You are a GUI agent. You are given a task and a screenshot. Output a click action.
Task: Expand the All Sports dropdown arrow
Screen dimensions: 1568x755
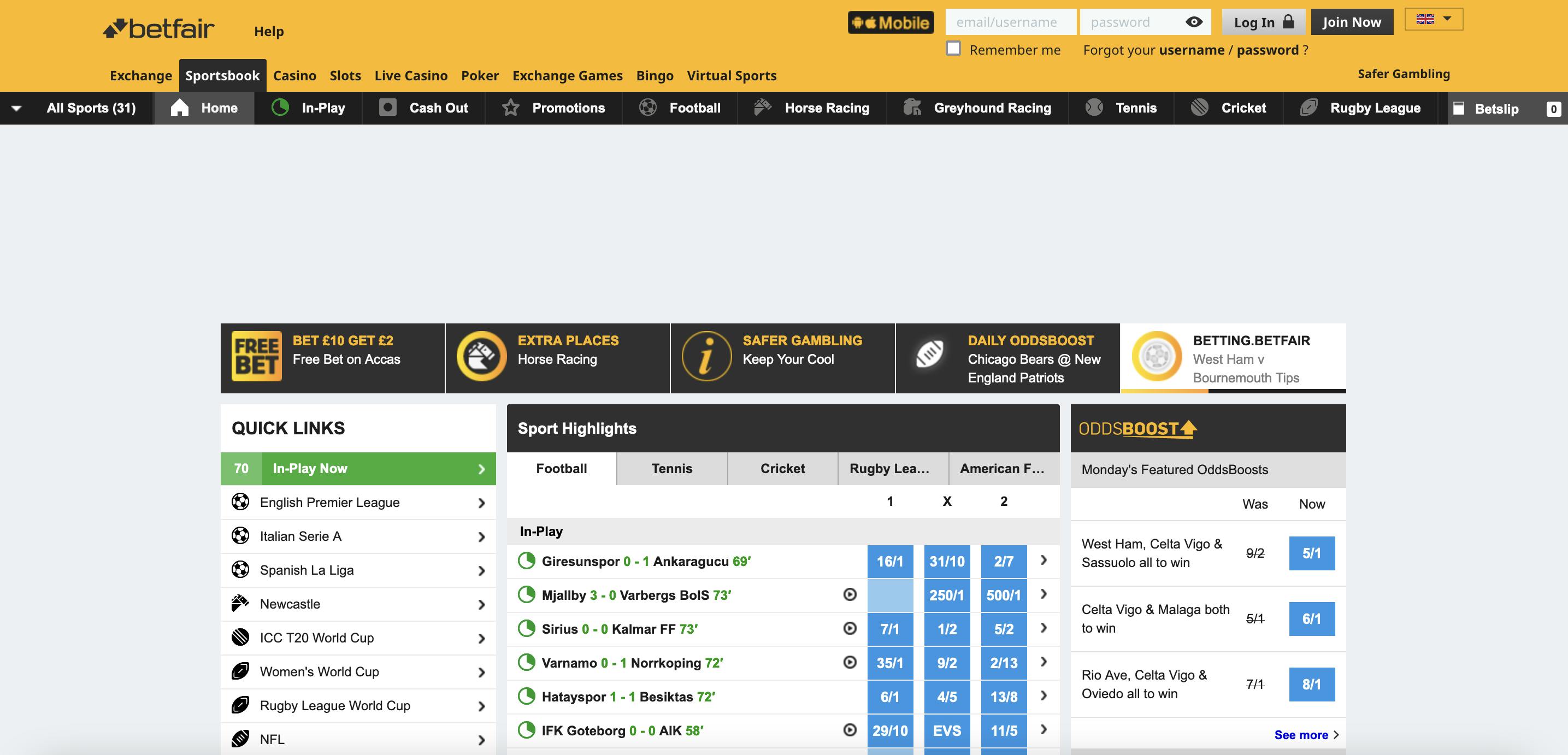click(x=17, y=108)
